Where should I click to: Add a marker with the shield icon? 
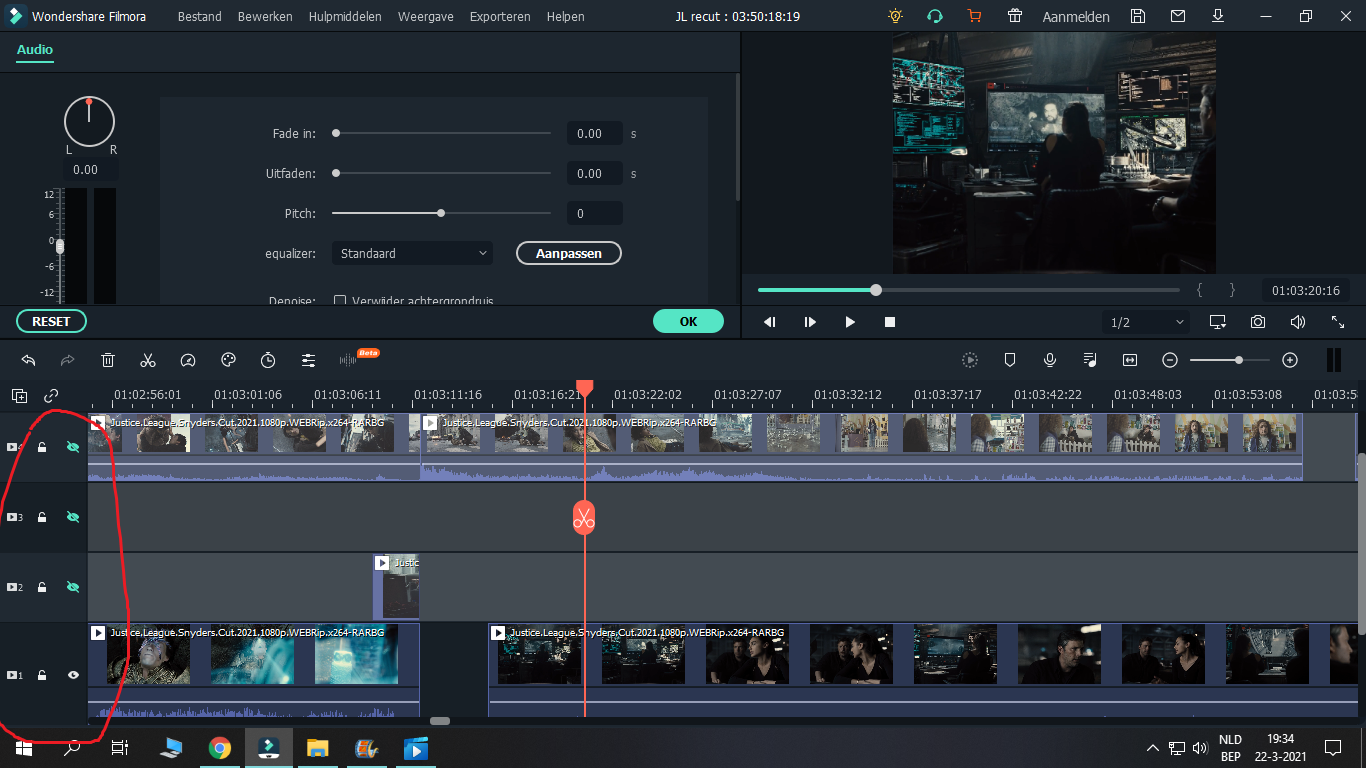click(x=1010, y=360)
